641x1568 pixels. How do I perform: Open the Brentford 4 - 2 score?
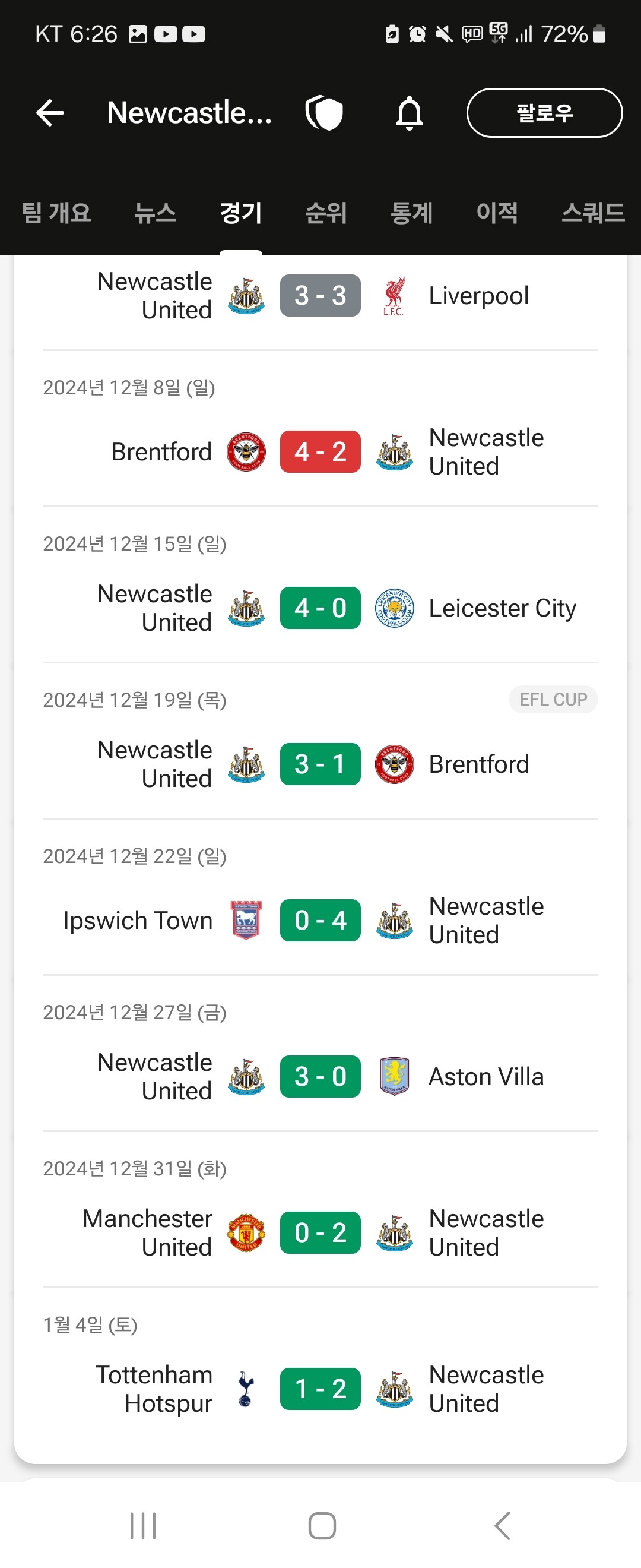click(320, 452)
